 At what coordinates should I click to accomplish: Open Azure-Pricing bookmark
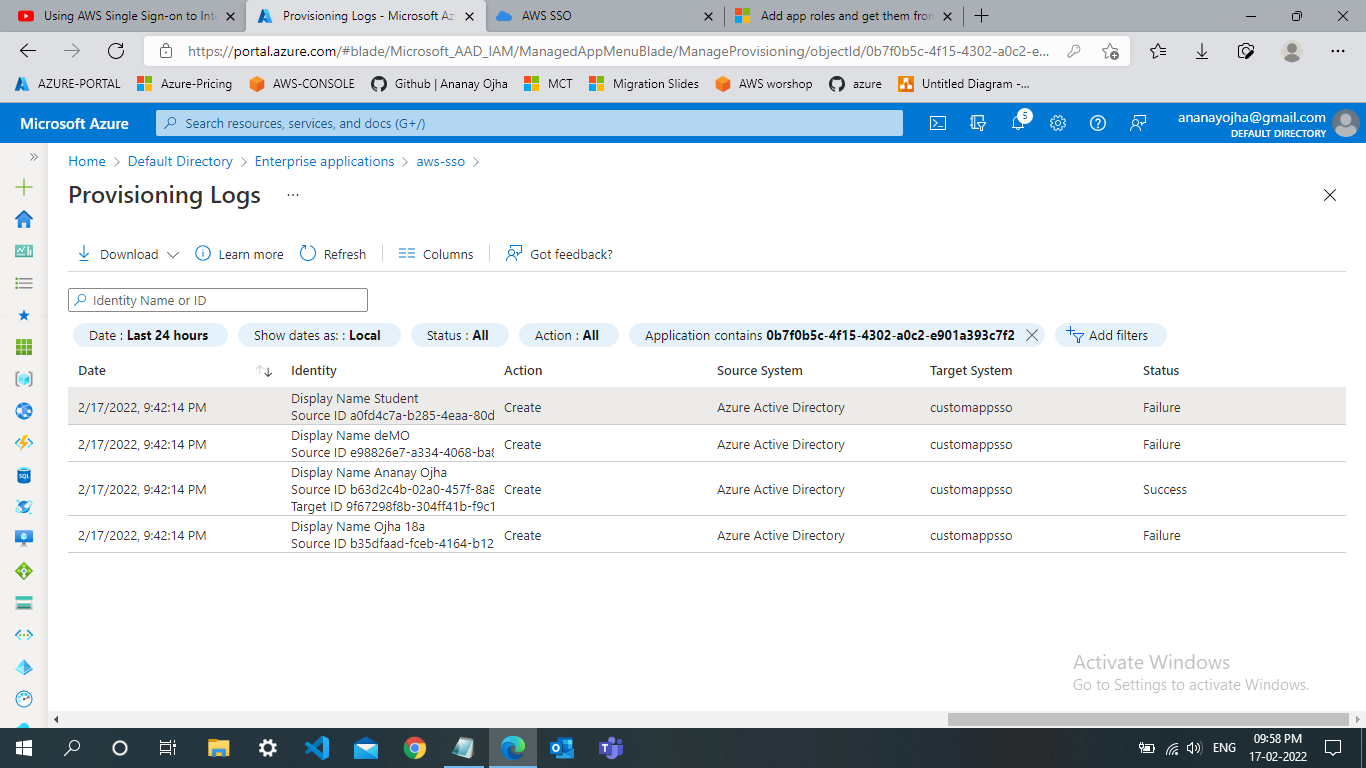coord(185,84)
